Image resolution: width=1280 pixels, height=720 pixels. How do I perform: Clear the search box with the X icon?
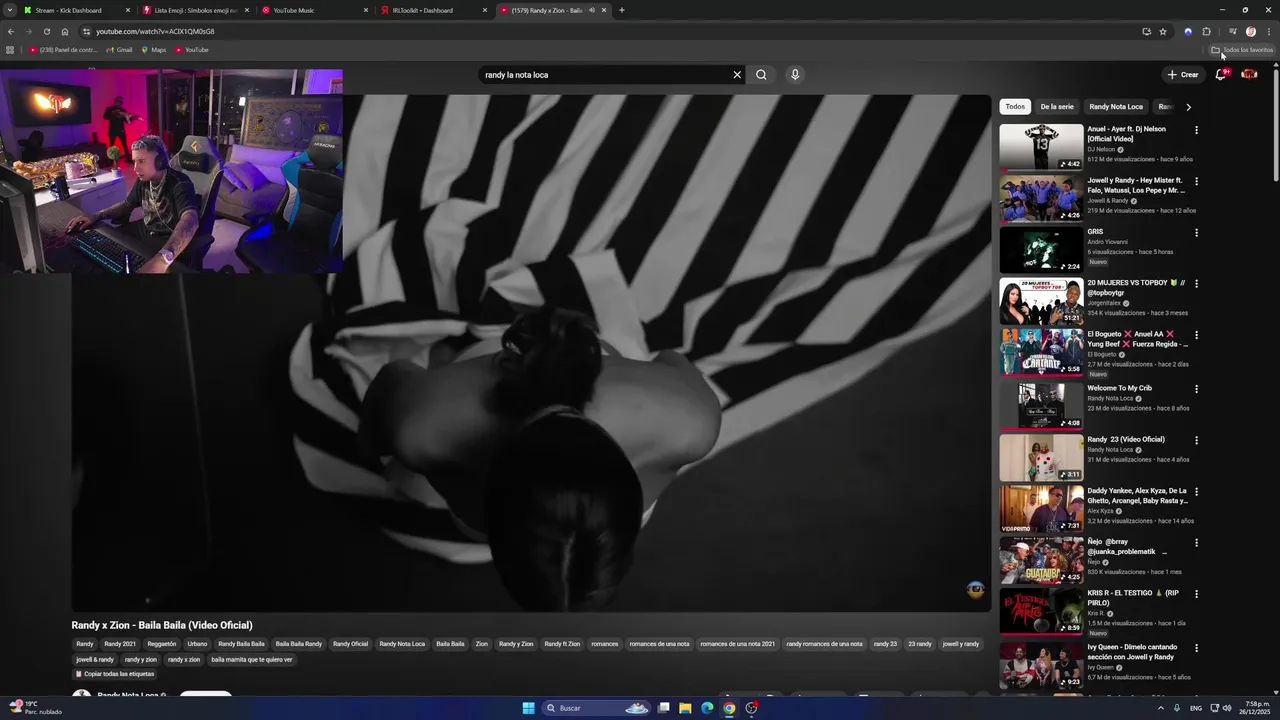point(737,75)
